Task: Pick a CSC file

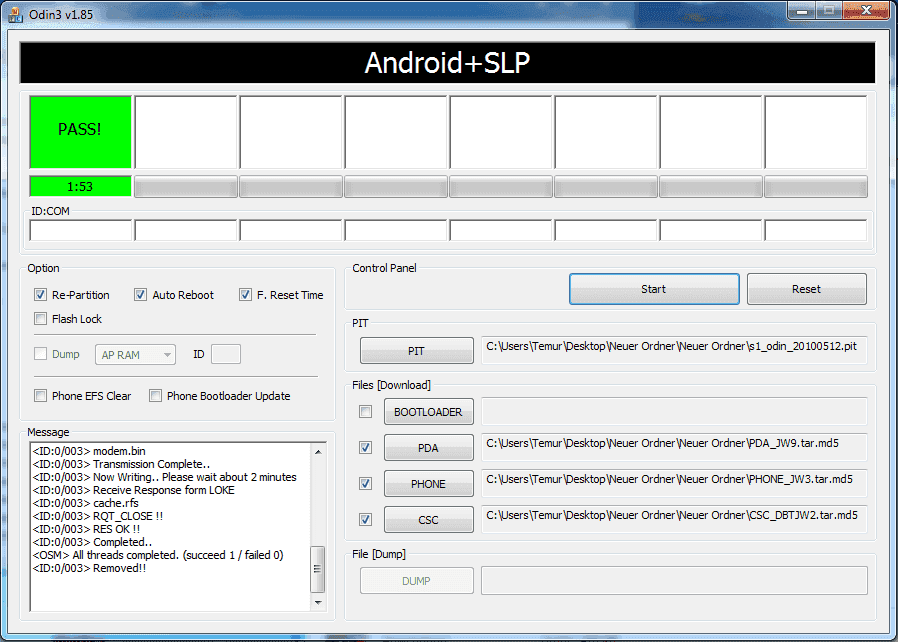Action: click(428, 520)
